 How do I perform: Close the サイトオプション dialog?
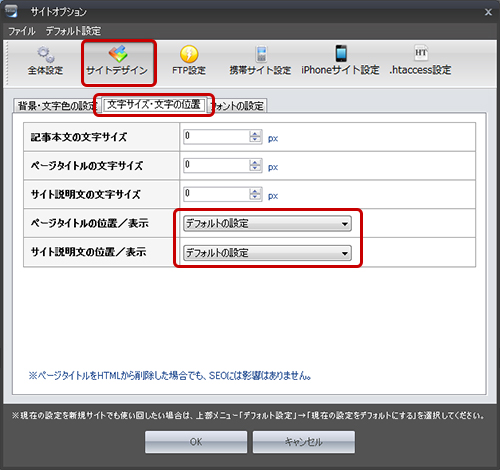tap(488, 12)
